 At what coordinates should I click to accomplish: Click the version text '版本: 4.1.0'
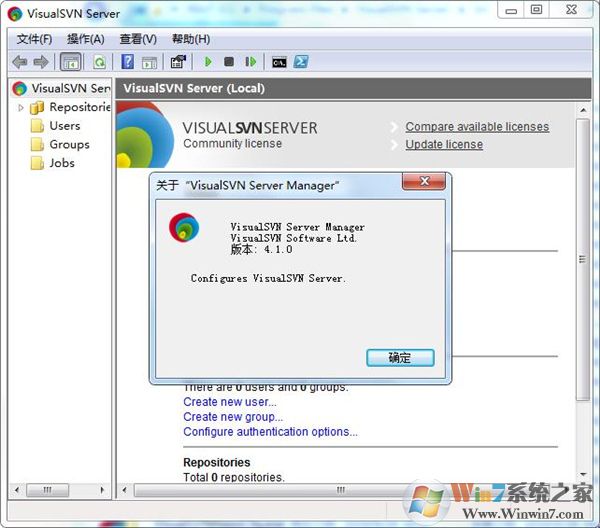261,249
